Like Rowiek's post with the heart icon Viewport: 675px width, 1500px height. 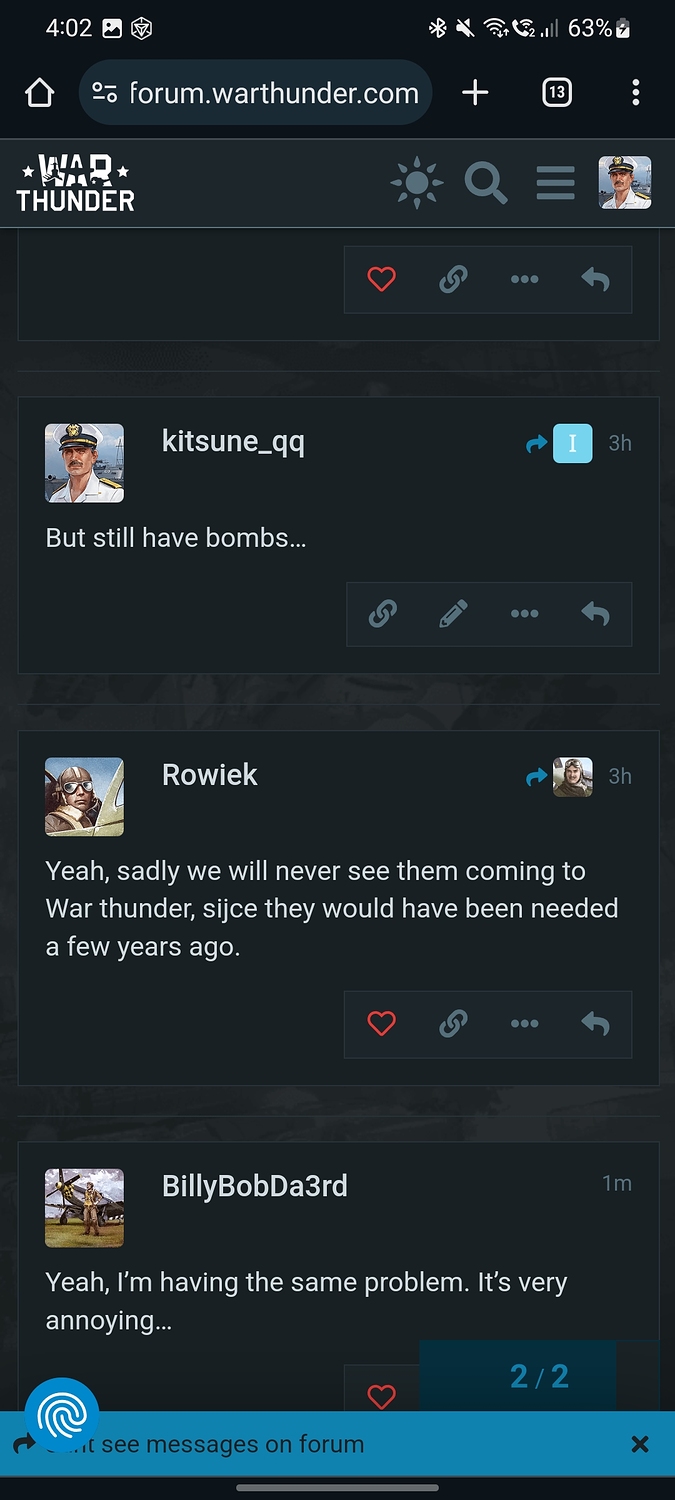(381, 1023)
